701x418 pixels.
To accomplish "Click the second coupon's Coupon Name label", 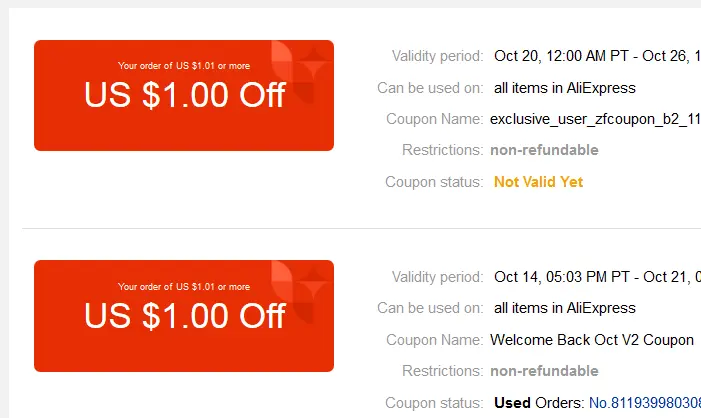I will [435, 340].
